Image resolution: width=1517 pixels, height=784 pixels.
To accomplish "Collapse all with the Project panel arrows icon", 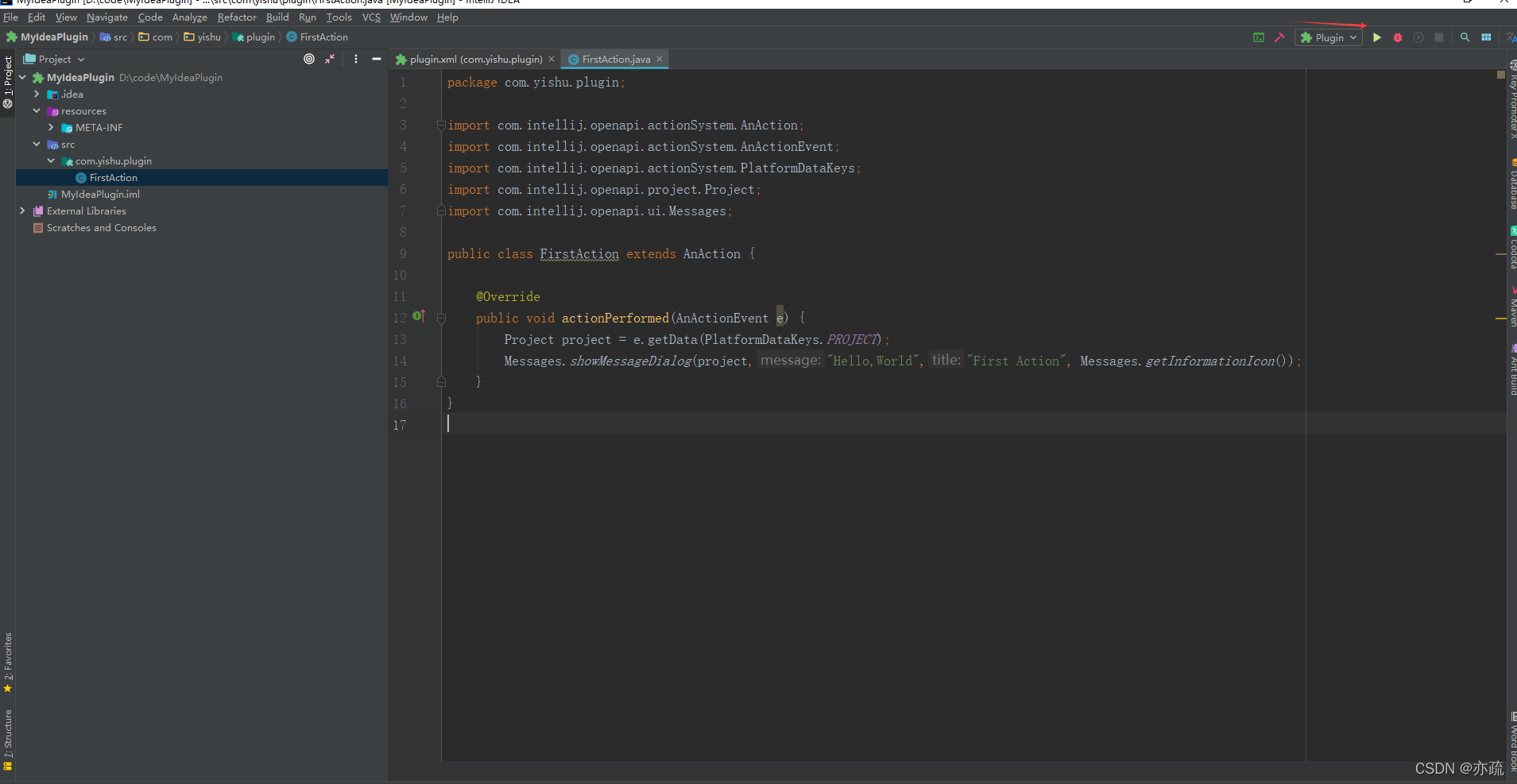I will pyautogui.click(x=330, y=59).
